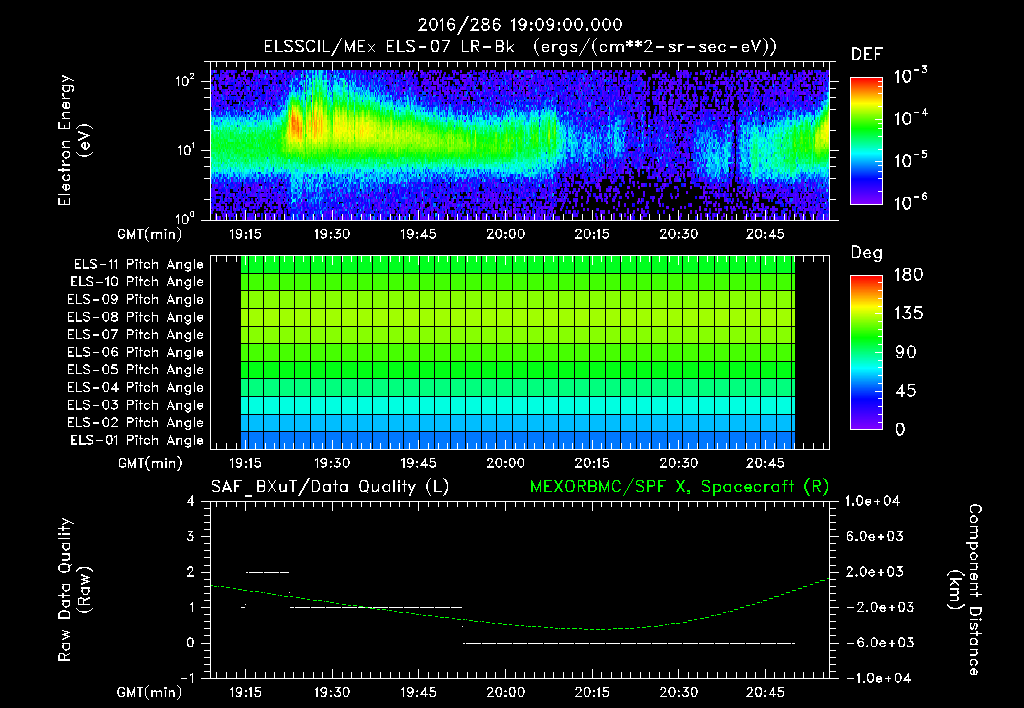Click the 'Deg' color scale label
1024x708 pixels.
tap(867, 253)
